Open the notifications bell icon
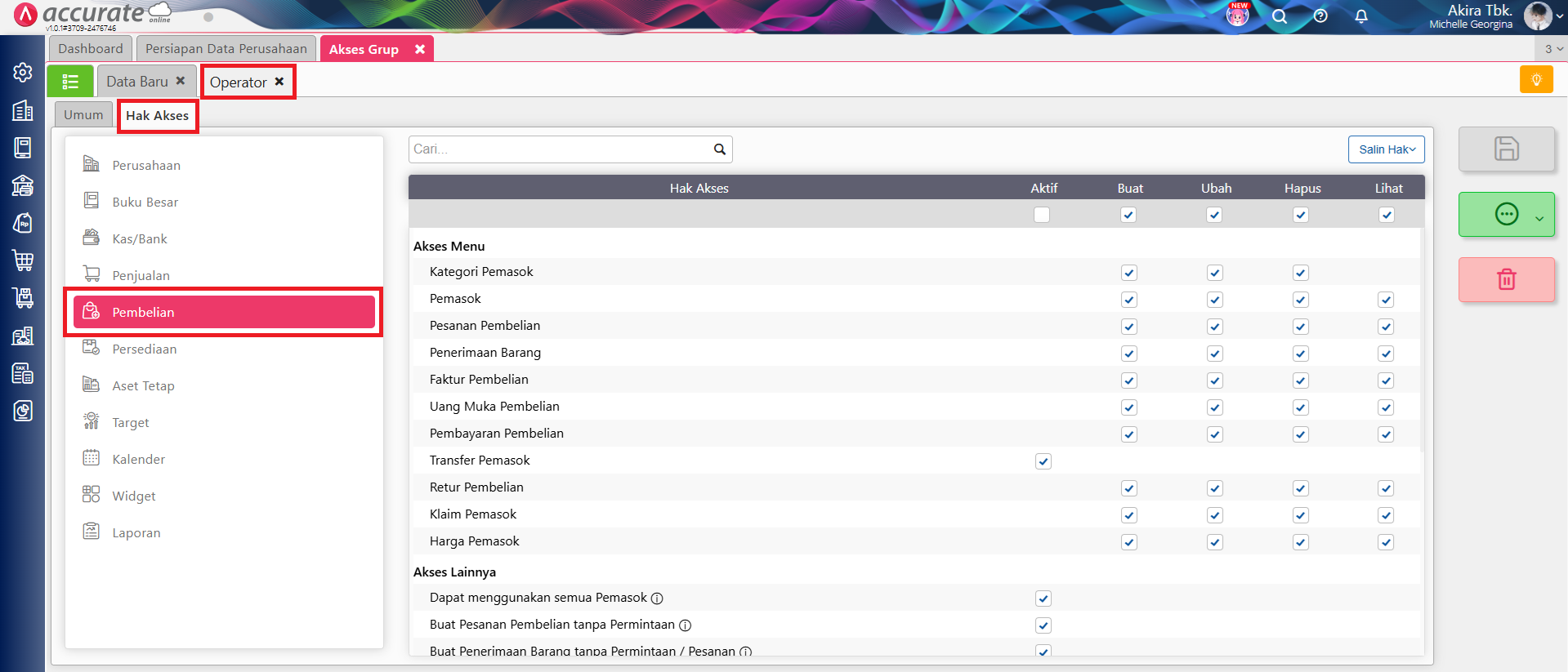Image resolution: width=1568 pixels, height=672 pixels. coord(1361,16)
